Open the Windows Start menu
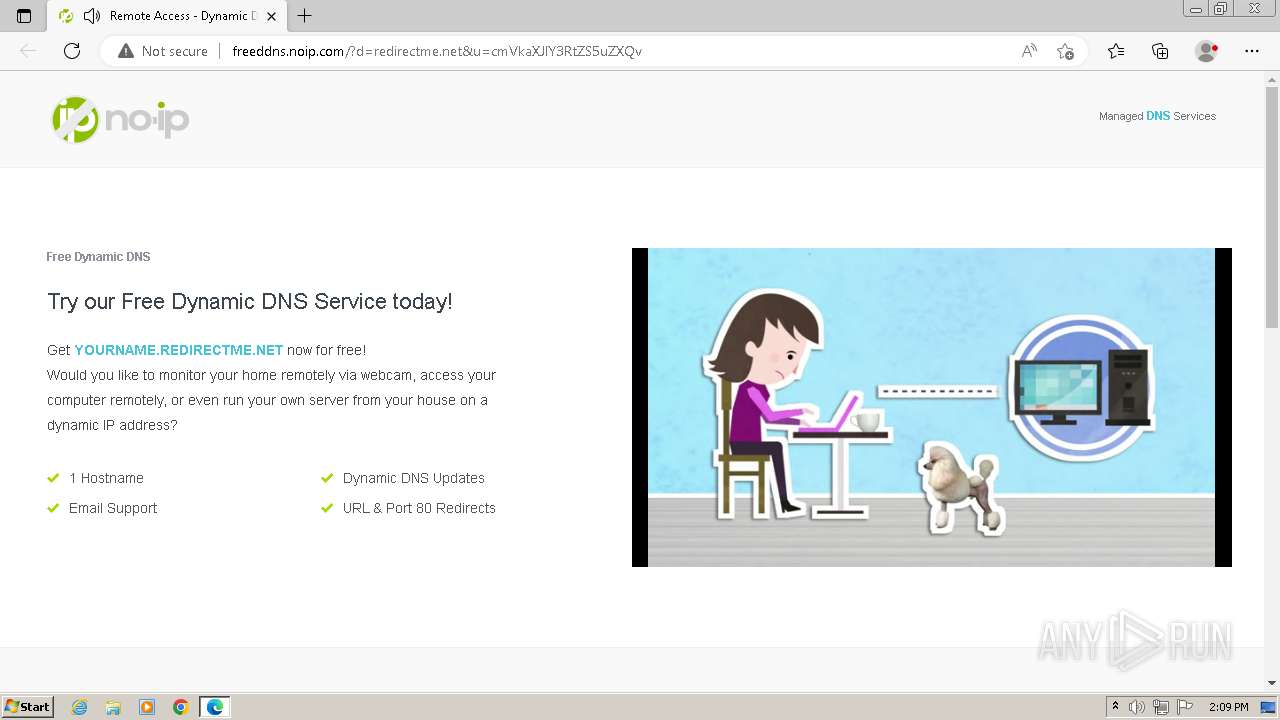The height and width of the screenshot is (720, 1280). click(x=27, y=707)
